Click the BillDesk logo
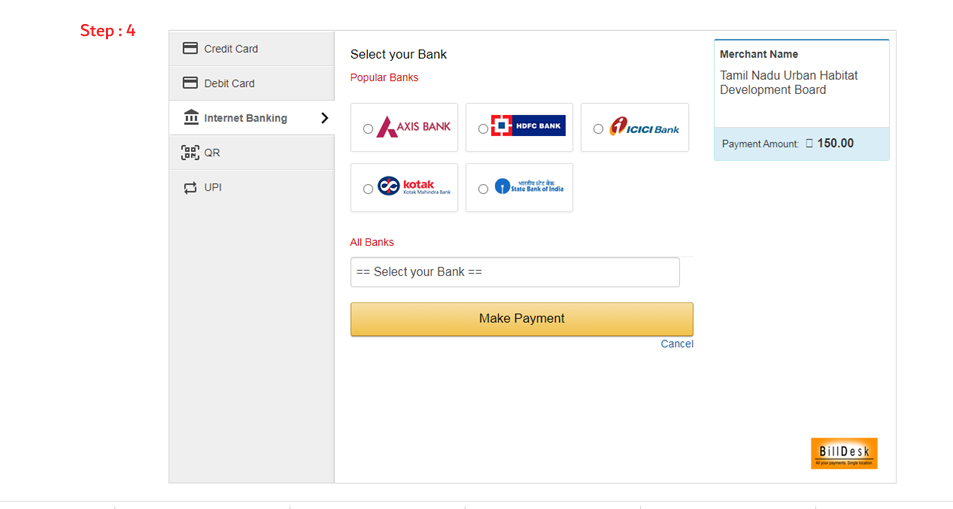This screenshot has width=953, height=509. pyautogui.click(x=844, y=453)
